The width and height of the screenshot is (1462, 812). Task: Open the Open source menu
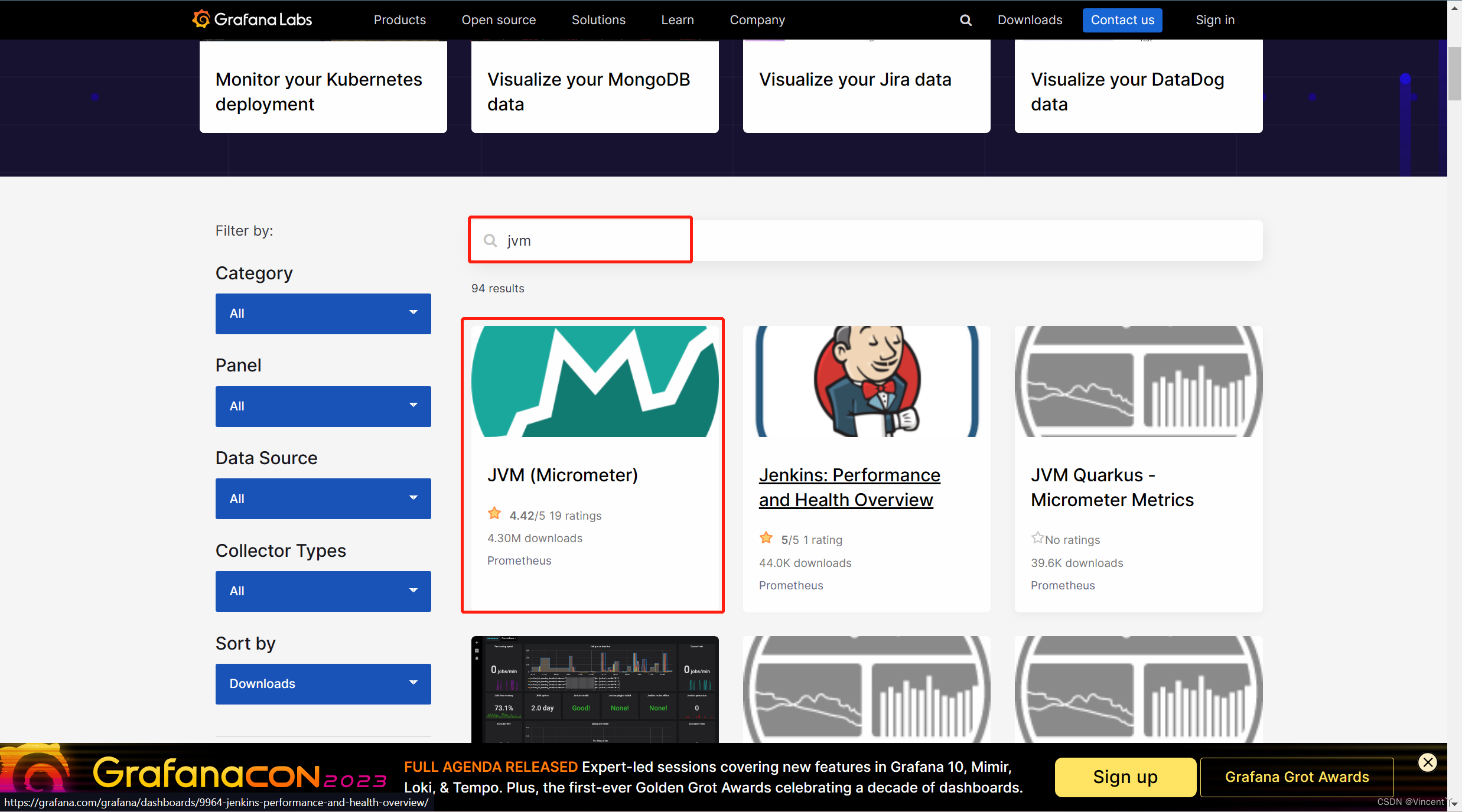coord(499,20)
